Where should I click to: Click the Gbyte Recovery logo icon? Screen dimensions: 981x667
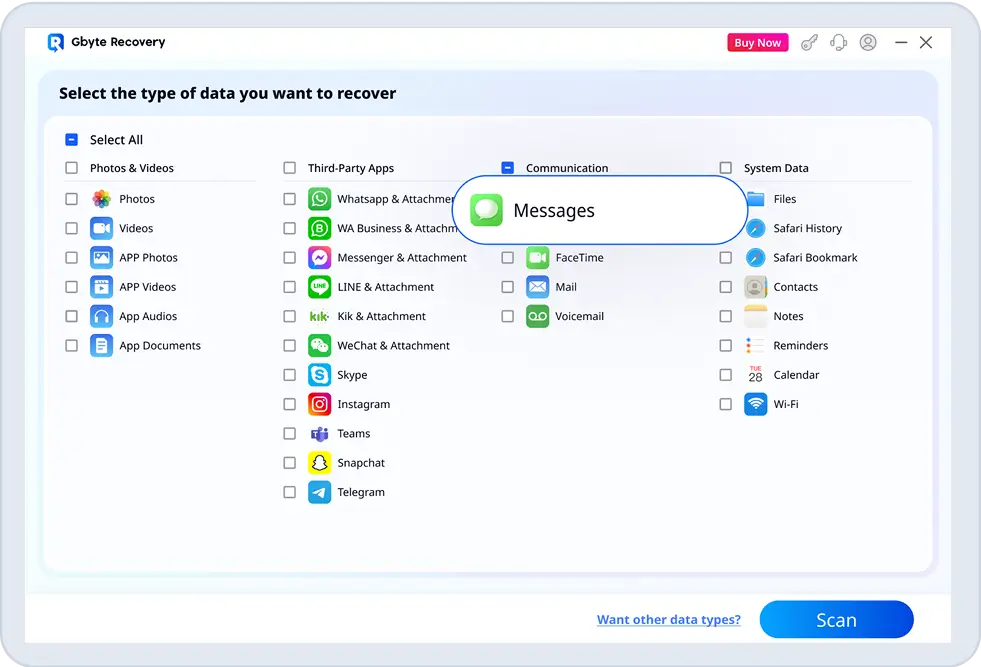56,42
